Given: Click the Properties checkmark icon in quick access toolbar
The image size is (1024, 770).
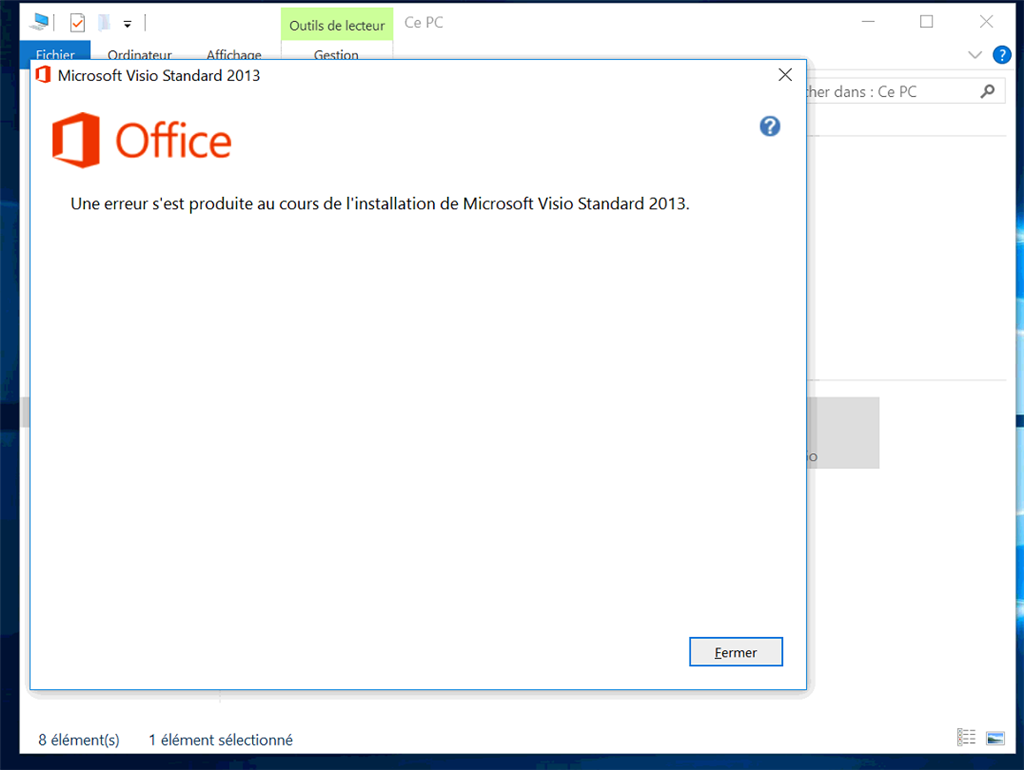Looking at the screenshot, I should 77,23.
